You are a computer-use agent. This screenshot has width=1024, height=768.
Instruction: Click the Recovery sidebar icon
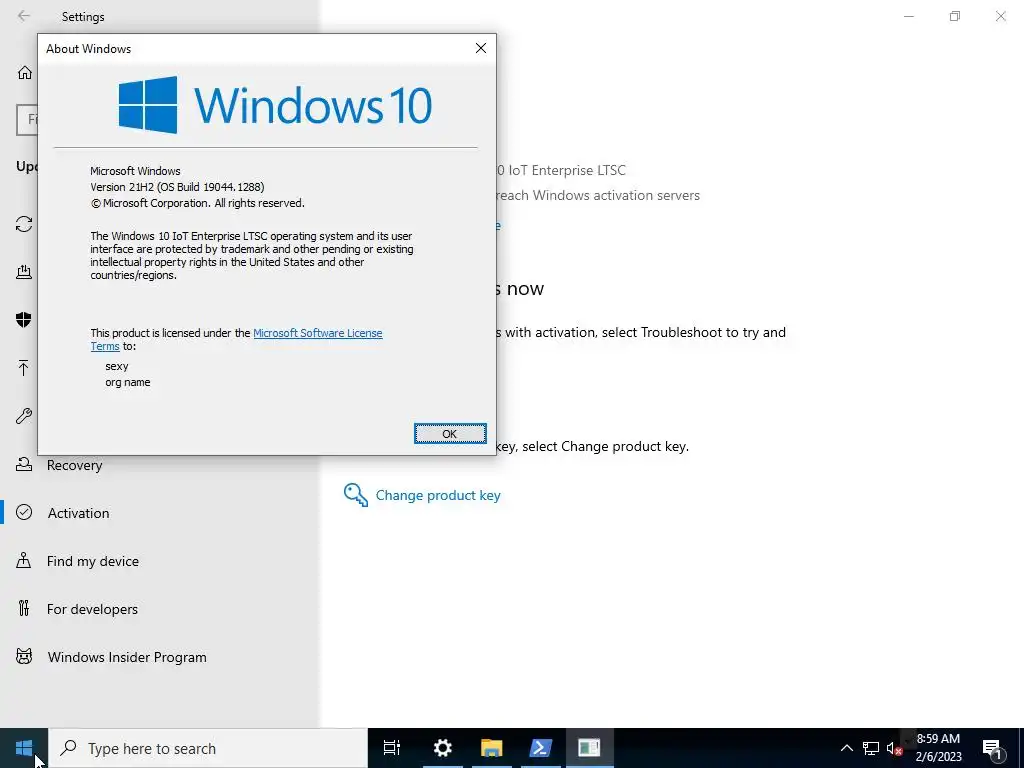click(24, 464)
